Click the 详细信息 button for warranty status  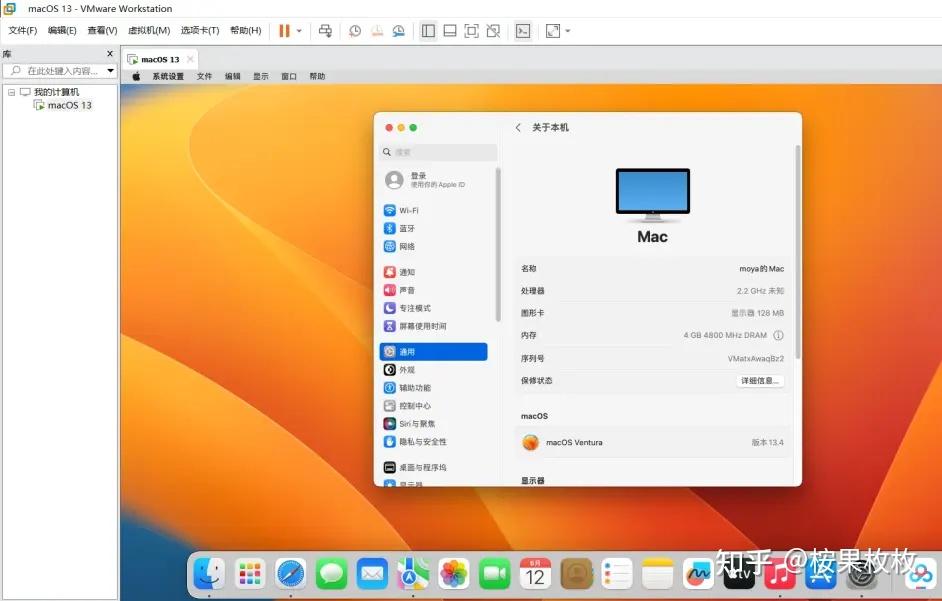pyautogui.click(x=760, y=380)
